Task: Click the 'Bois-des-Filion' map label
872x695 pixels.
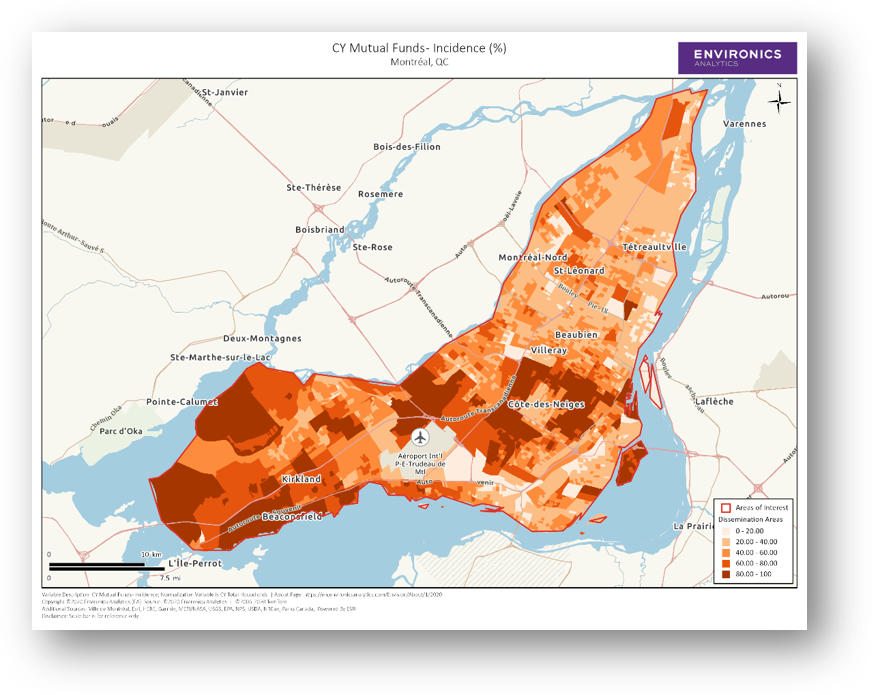Action: click(407, 147)
